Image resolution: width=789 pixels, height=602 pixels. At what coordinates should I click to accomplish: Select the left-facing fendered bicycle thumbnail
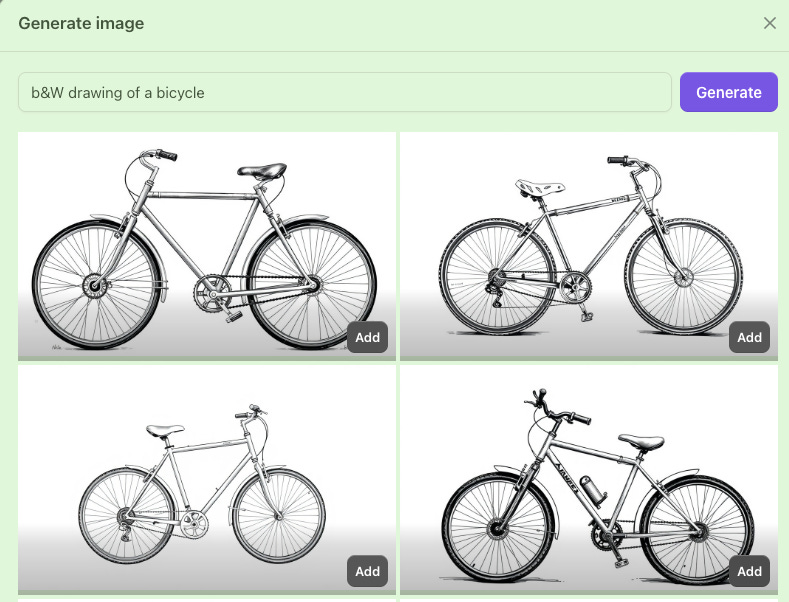(207, 247)
